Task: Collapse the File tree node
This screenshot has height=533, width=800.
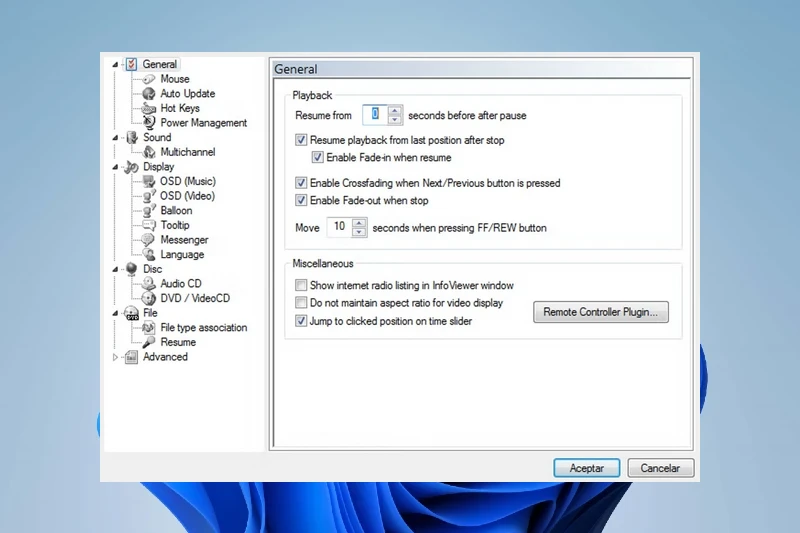Action: coord(115,313)
